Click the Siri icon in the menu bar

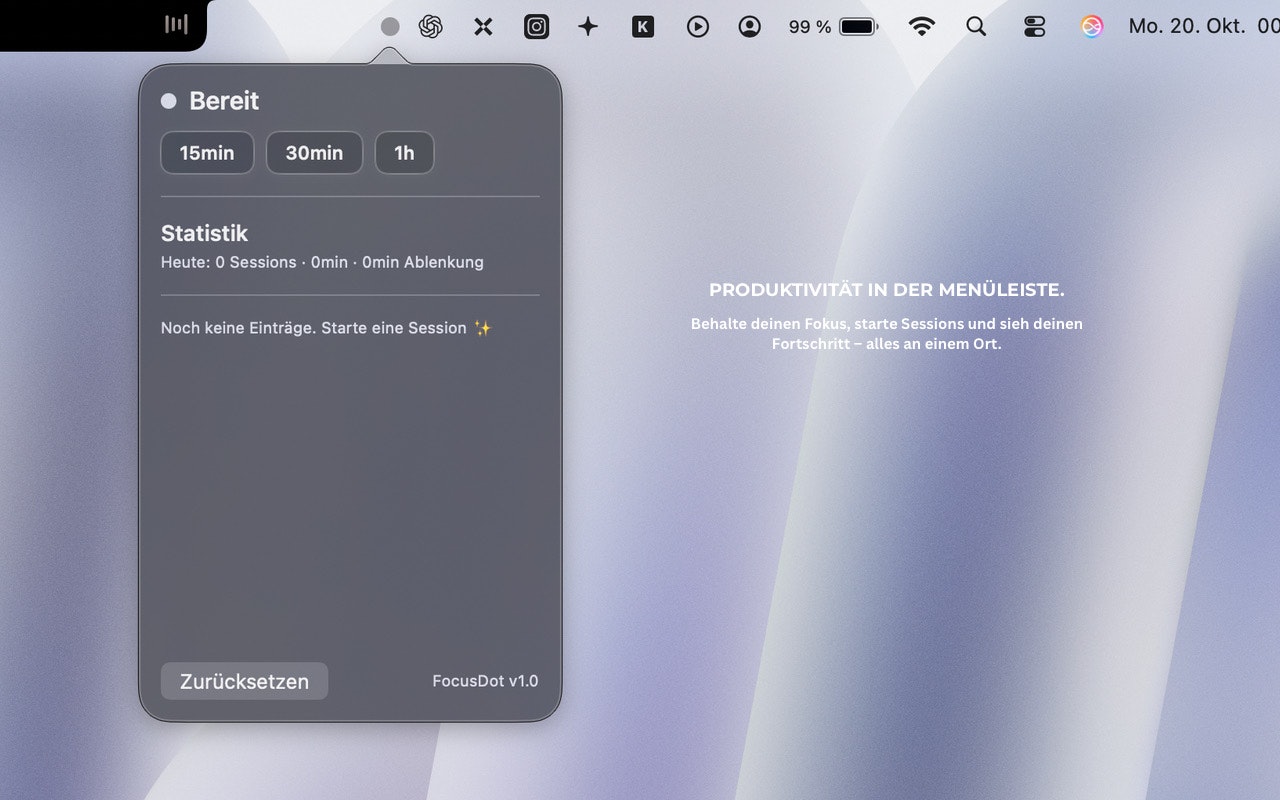(x=1091, y=26)
